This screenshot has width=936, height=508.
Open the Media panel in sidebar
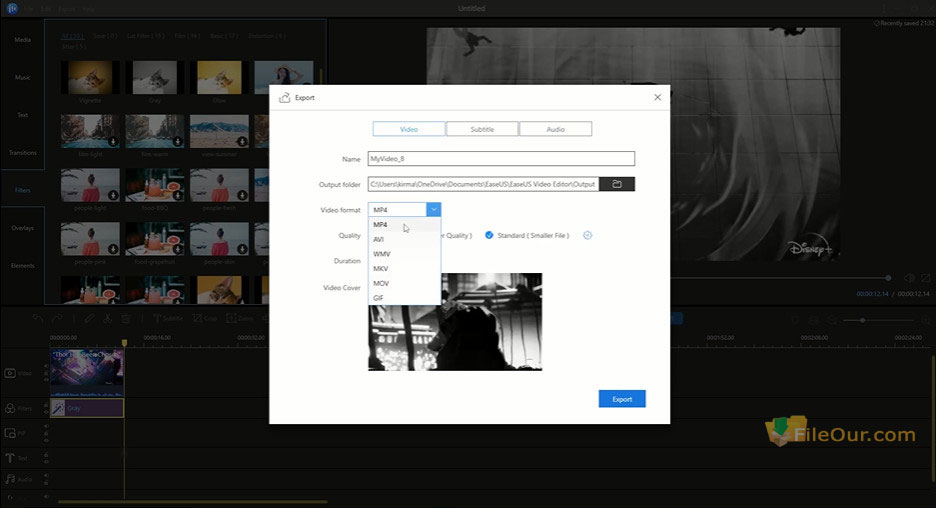tap(22, 39)
